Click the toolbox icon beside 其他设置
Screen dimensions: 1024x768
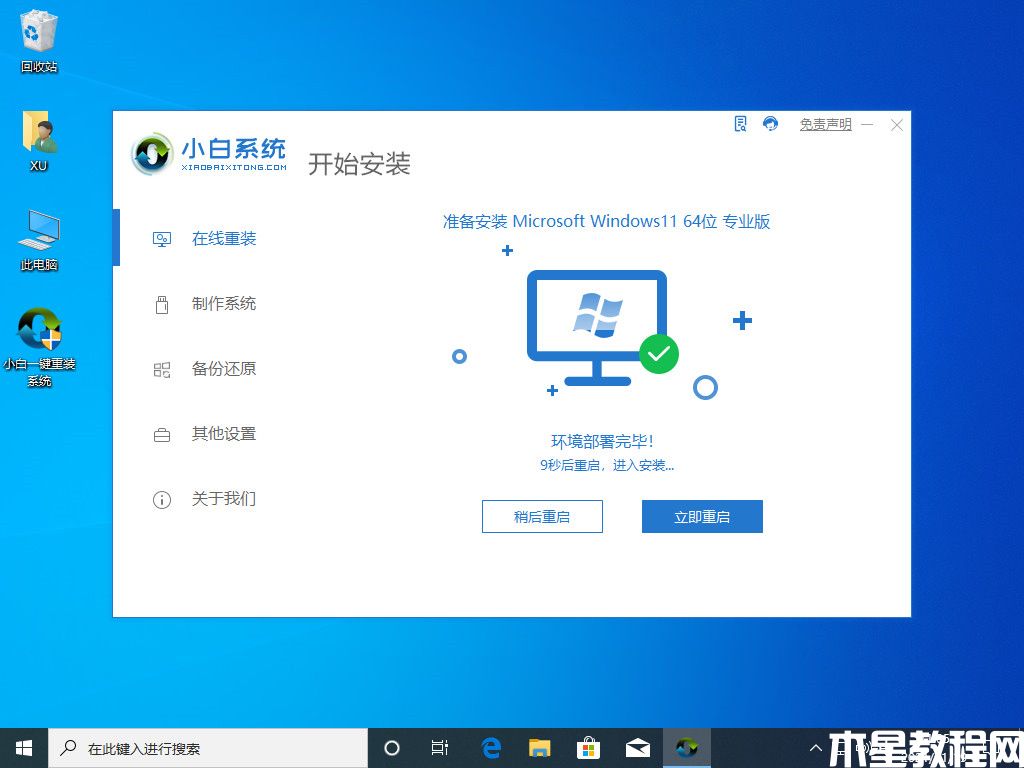click(x=162, y=435)
